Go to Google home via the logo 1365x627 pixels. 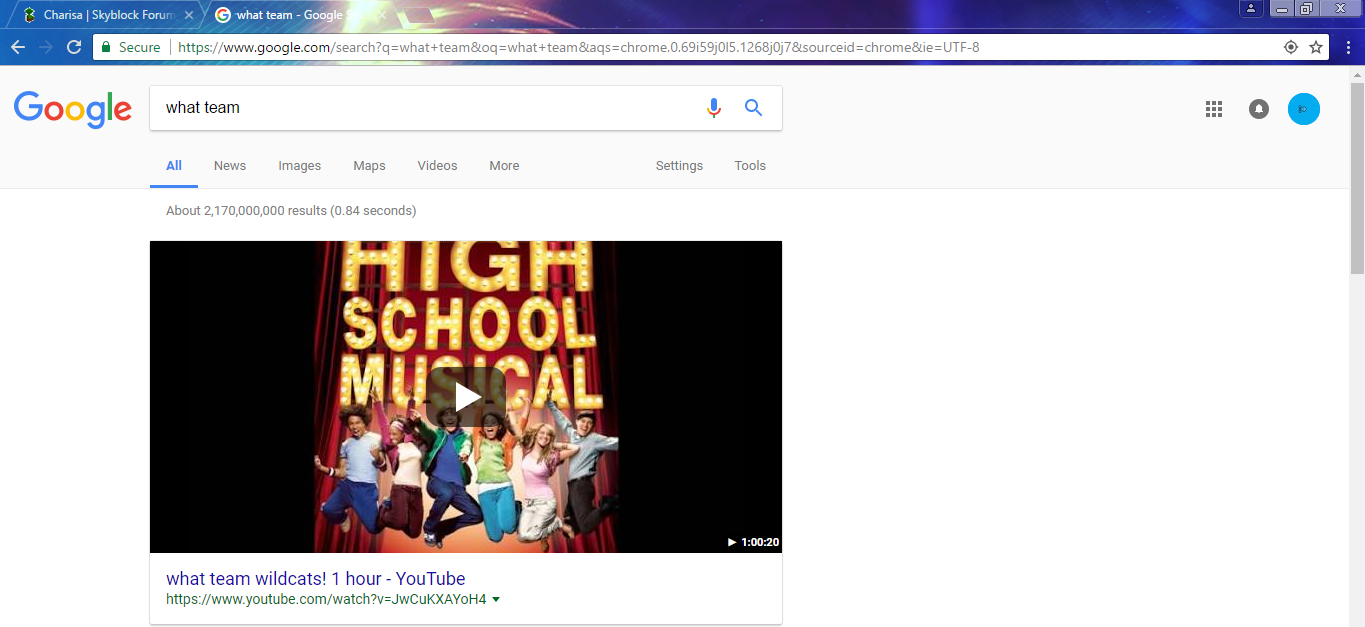point(73,109)
